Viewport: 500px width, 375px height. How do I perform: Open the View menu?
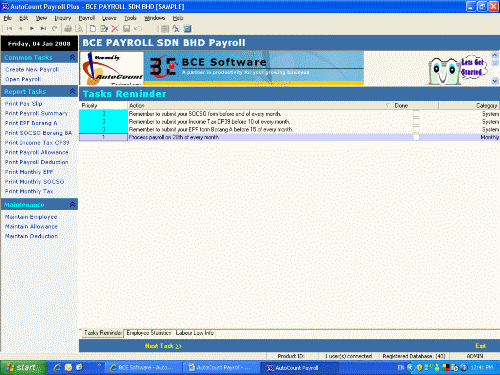[41, 18]
